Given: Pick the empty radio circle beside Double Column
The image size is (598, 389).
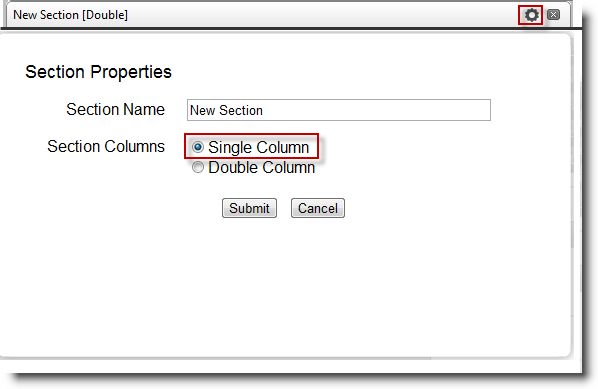Looking at the screenshot, I should tap(198, 167).
